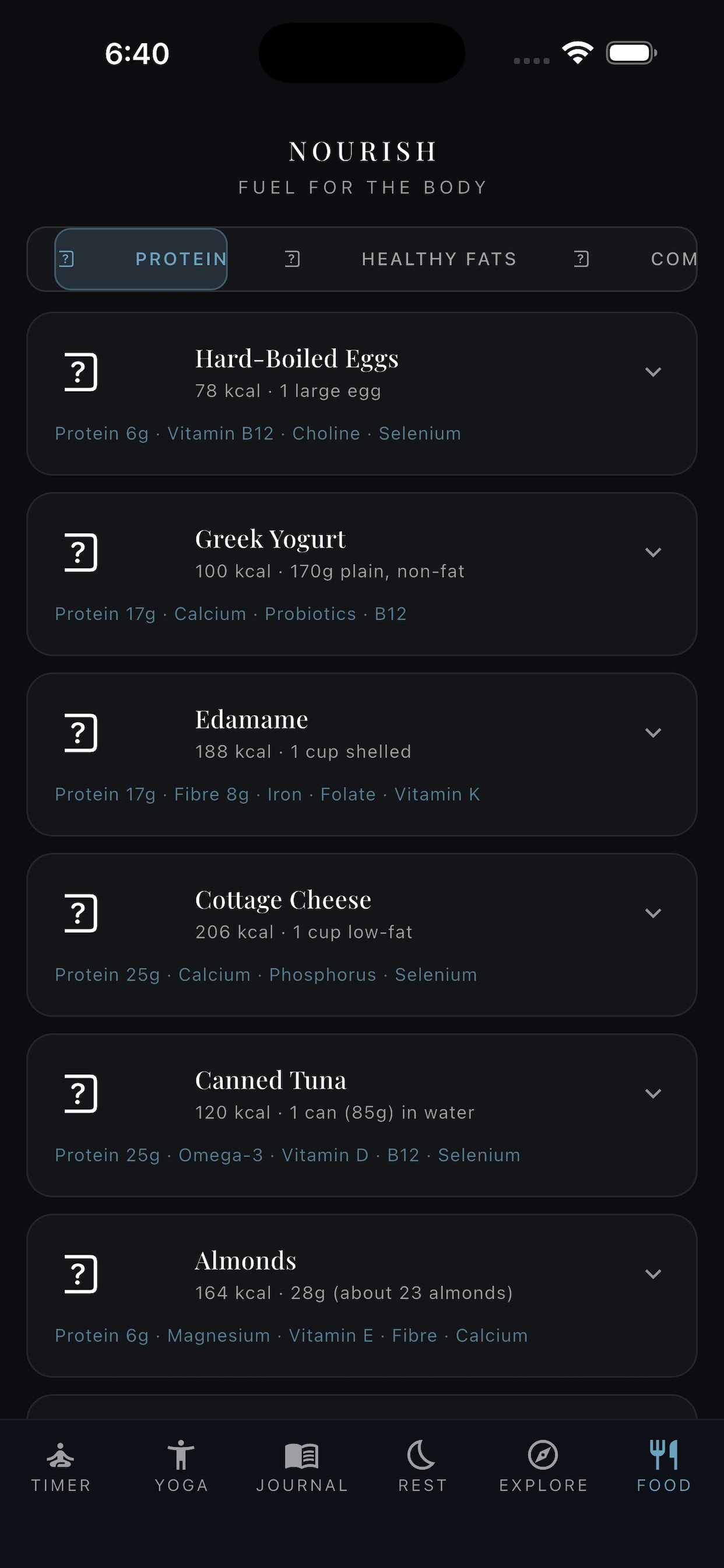Open the Journal book icon
The height and width of the screenshot is (1568, 724).
pos(302,1455)
